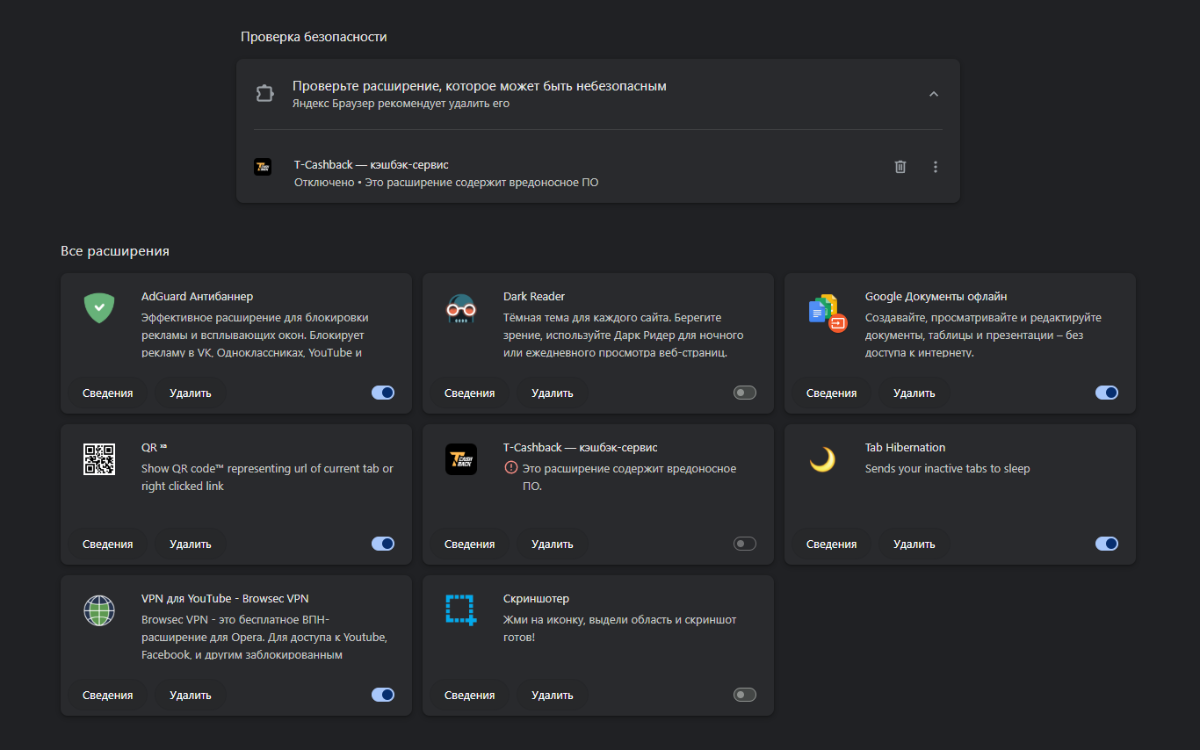Click the T-Cashback malware warning icon
This screenshot has width=1200, height=750.
pyautogui.click(x=511, y=468)
